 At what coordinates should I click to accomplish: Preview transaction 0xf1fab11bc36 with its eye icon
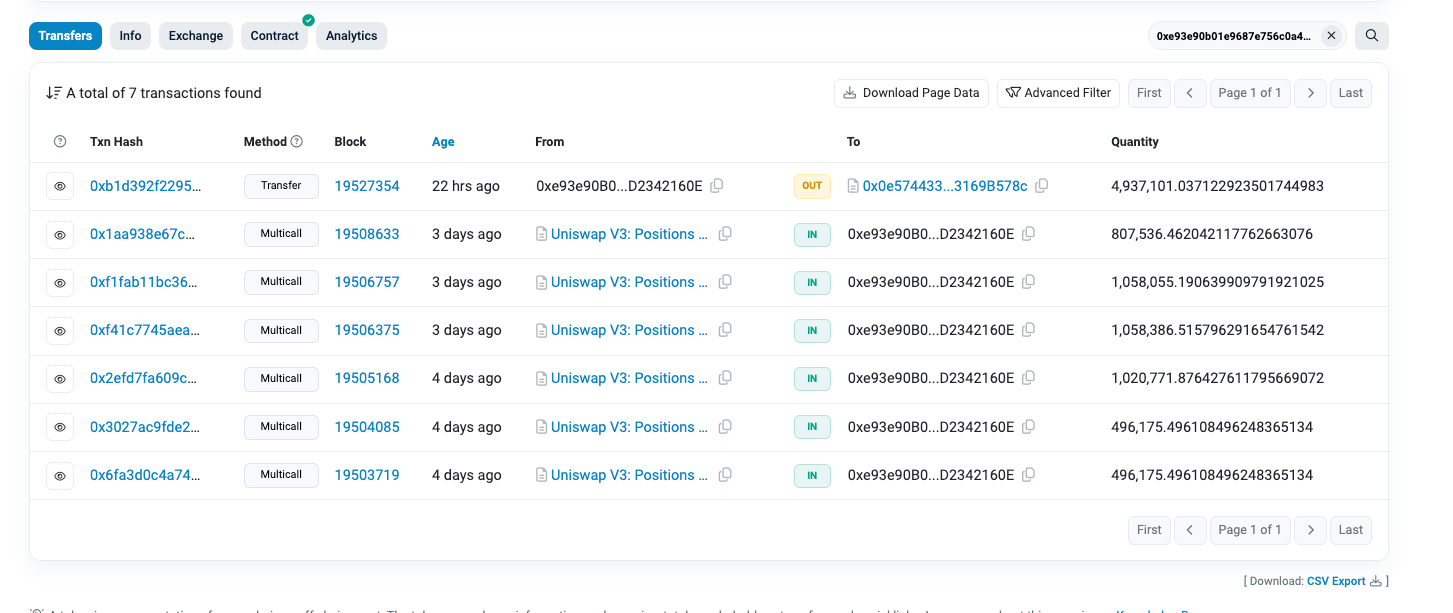[x=60, y=282]
